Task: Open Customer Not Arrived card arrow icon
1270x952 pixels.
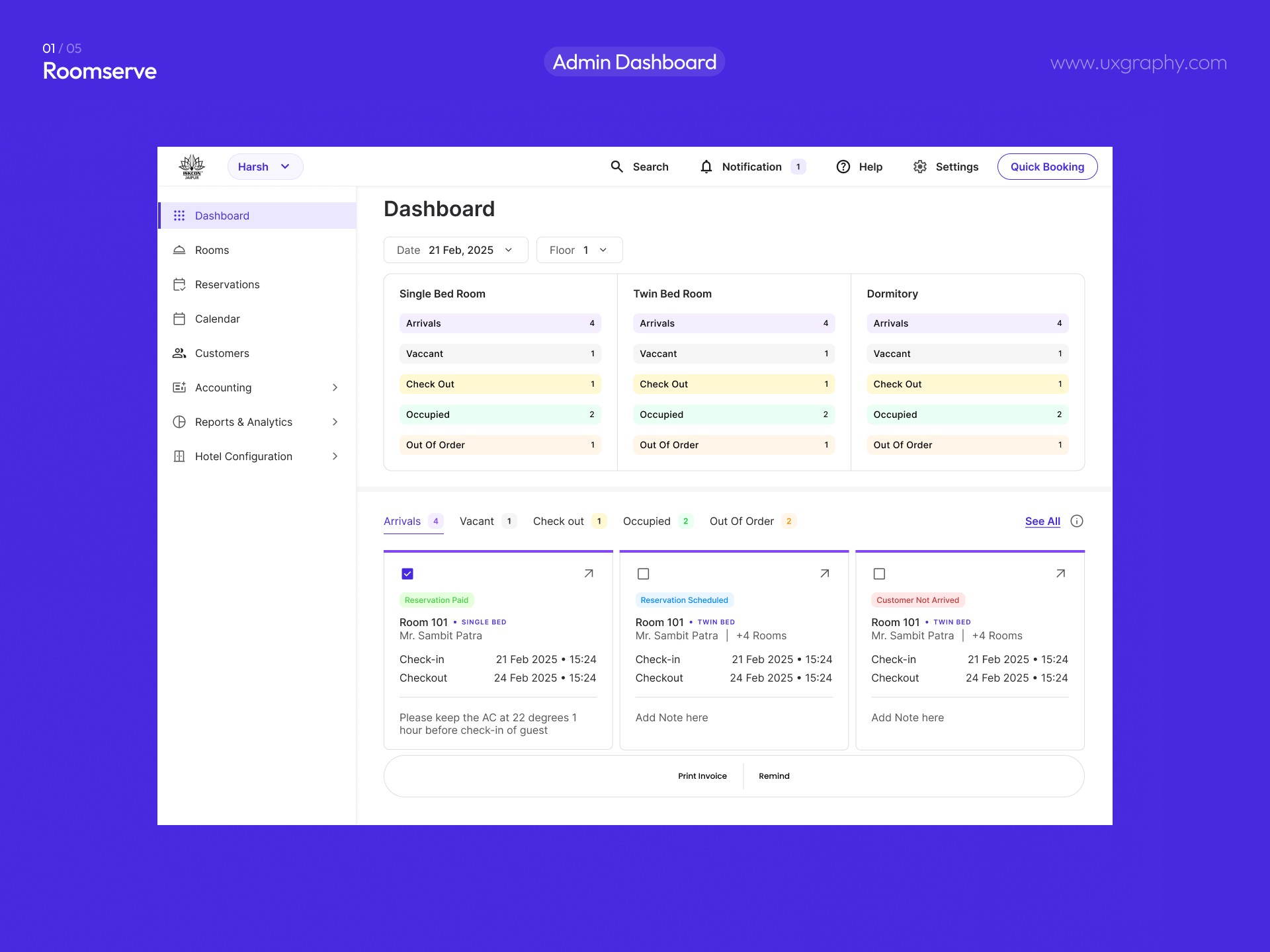Action: [1060, 574]
